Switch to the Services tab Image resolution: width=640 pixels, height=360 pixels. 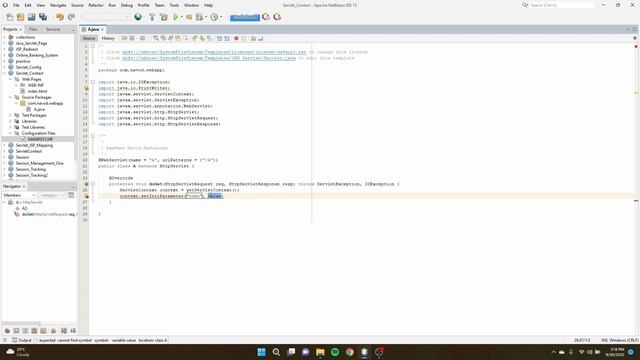53,29
